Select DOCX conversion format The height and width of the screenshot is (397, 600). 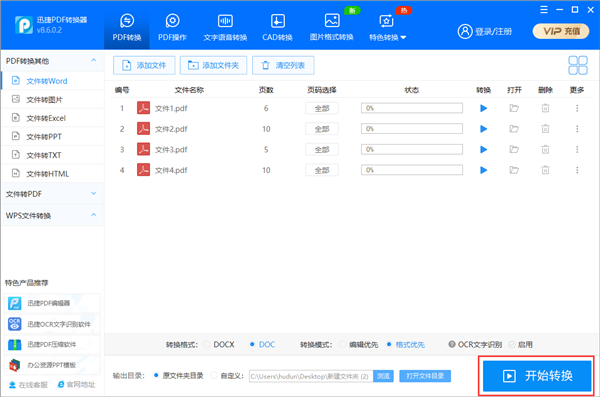point(219,345)
